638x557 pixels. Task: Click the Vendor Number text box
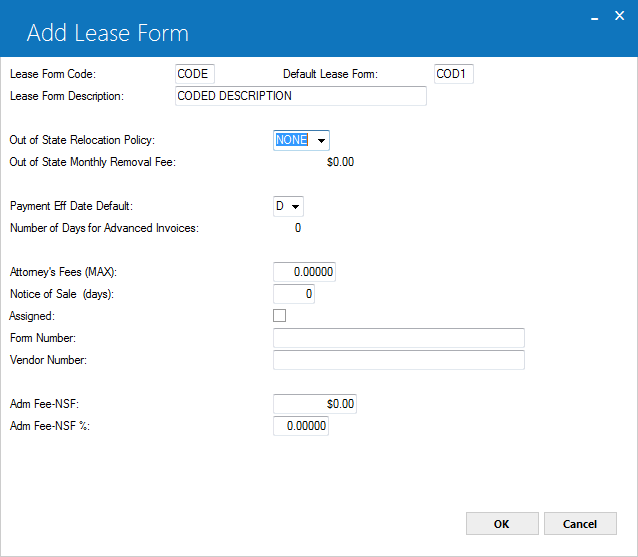tap(399, 360)
